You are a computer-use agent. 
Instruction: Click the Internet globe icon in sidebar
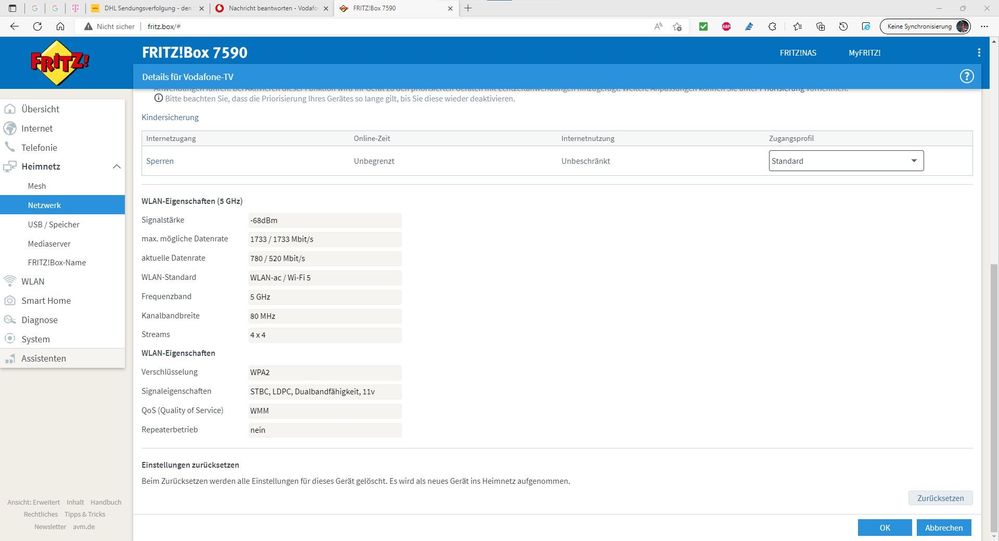10,128
